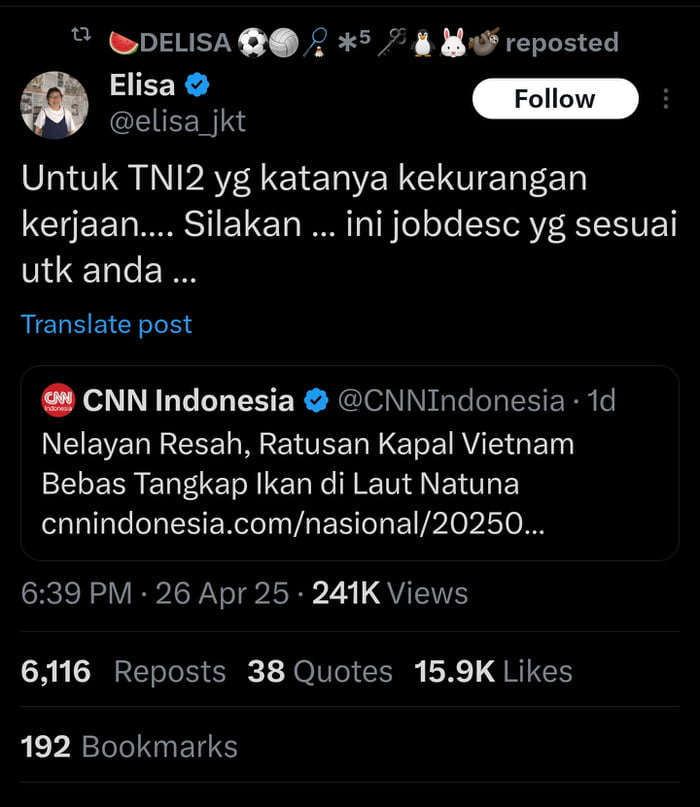Click the repost arrows icon above the post
This screenshot has height=807, width=700.
pos(81,33)
